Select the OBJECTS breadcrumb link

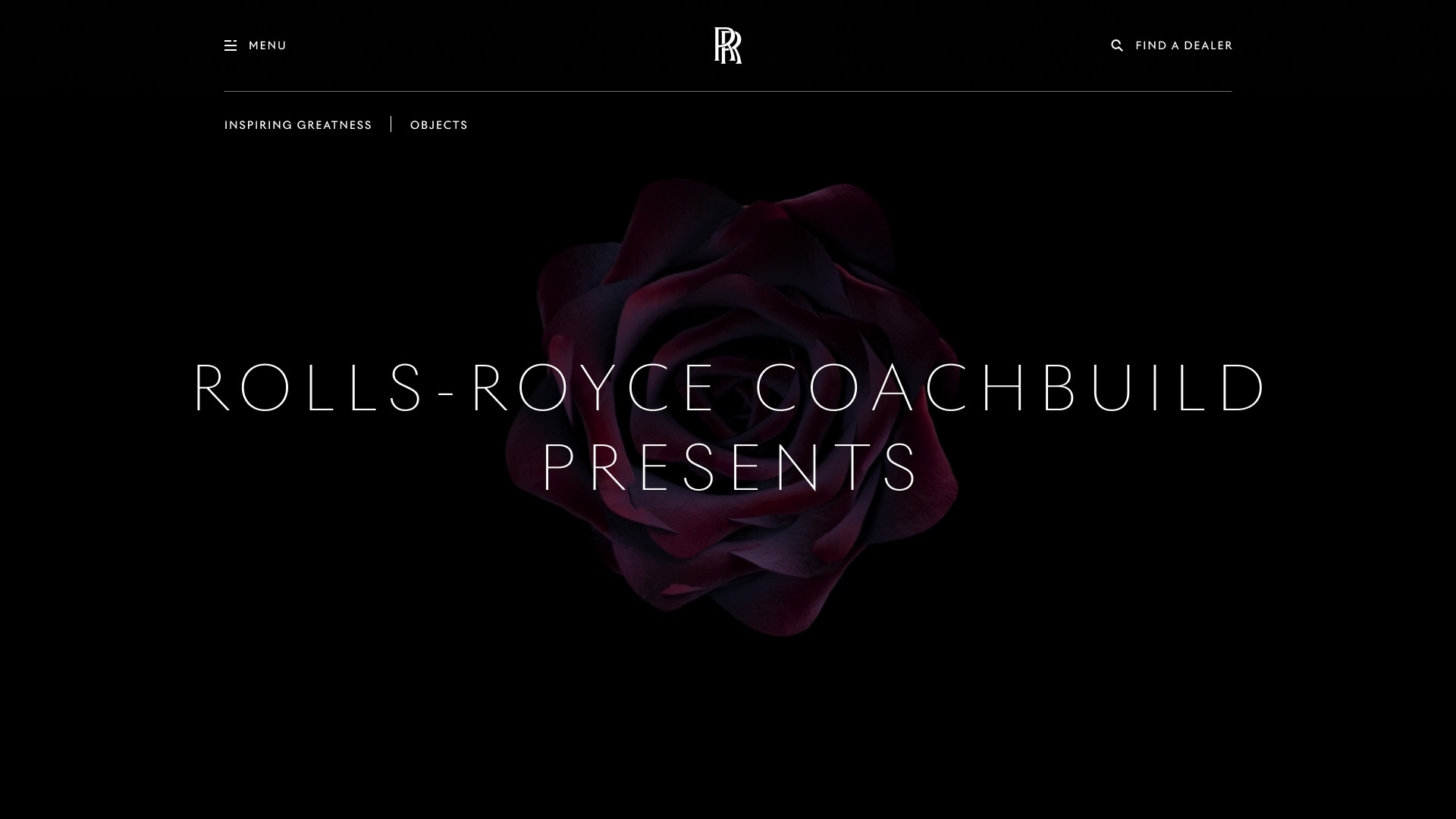[439, 125]
